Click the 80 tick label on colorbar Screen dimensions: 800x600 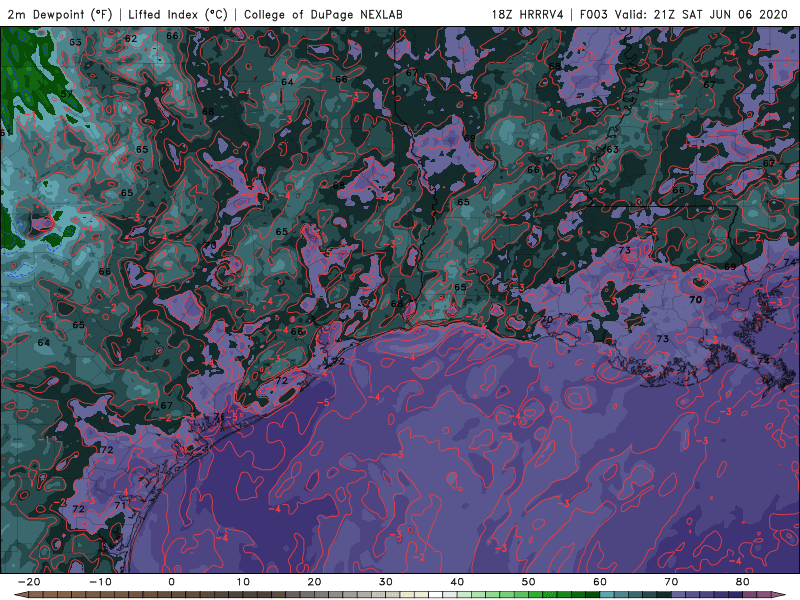743,582
